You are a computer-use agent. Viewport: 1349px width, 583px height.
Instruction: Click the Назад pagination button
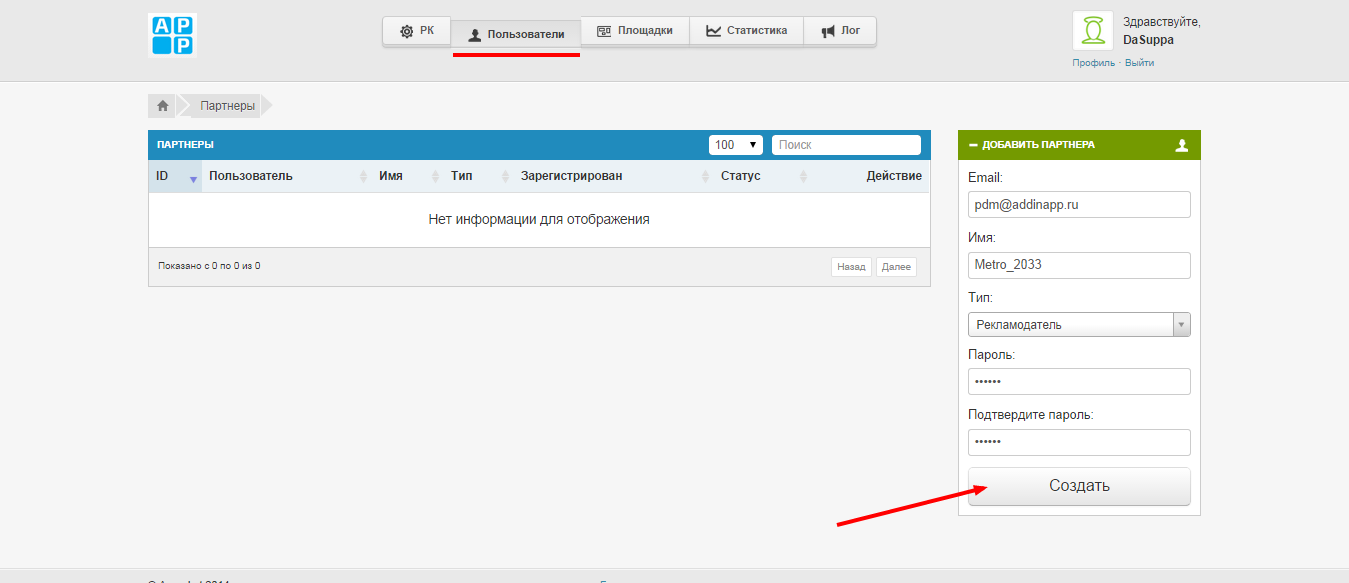(x=851, y=267)
